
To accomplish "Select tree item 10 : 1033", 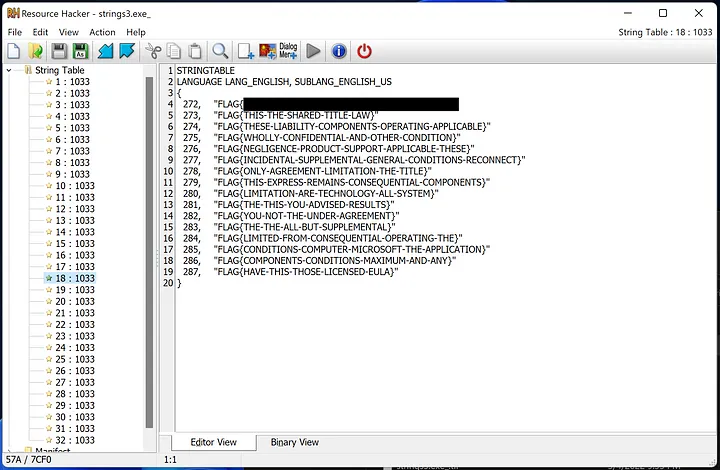I will [x=75, y=186].
